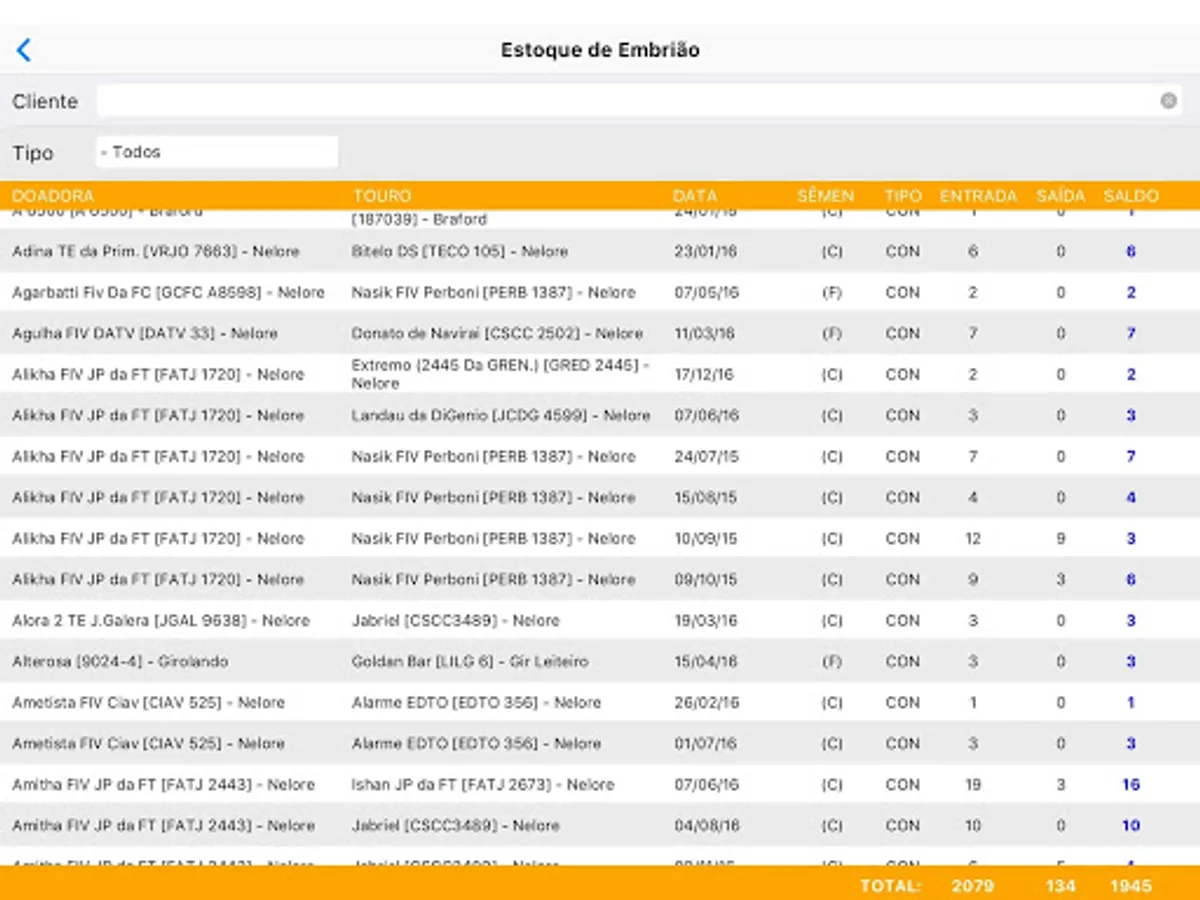Click date 19/03/16
The image size is (1200, 900).
705,620
